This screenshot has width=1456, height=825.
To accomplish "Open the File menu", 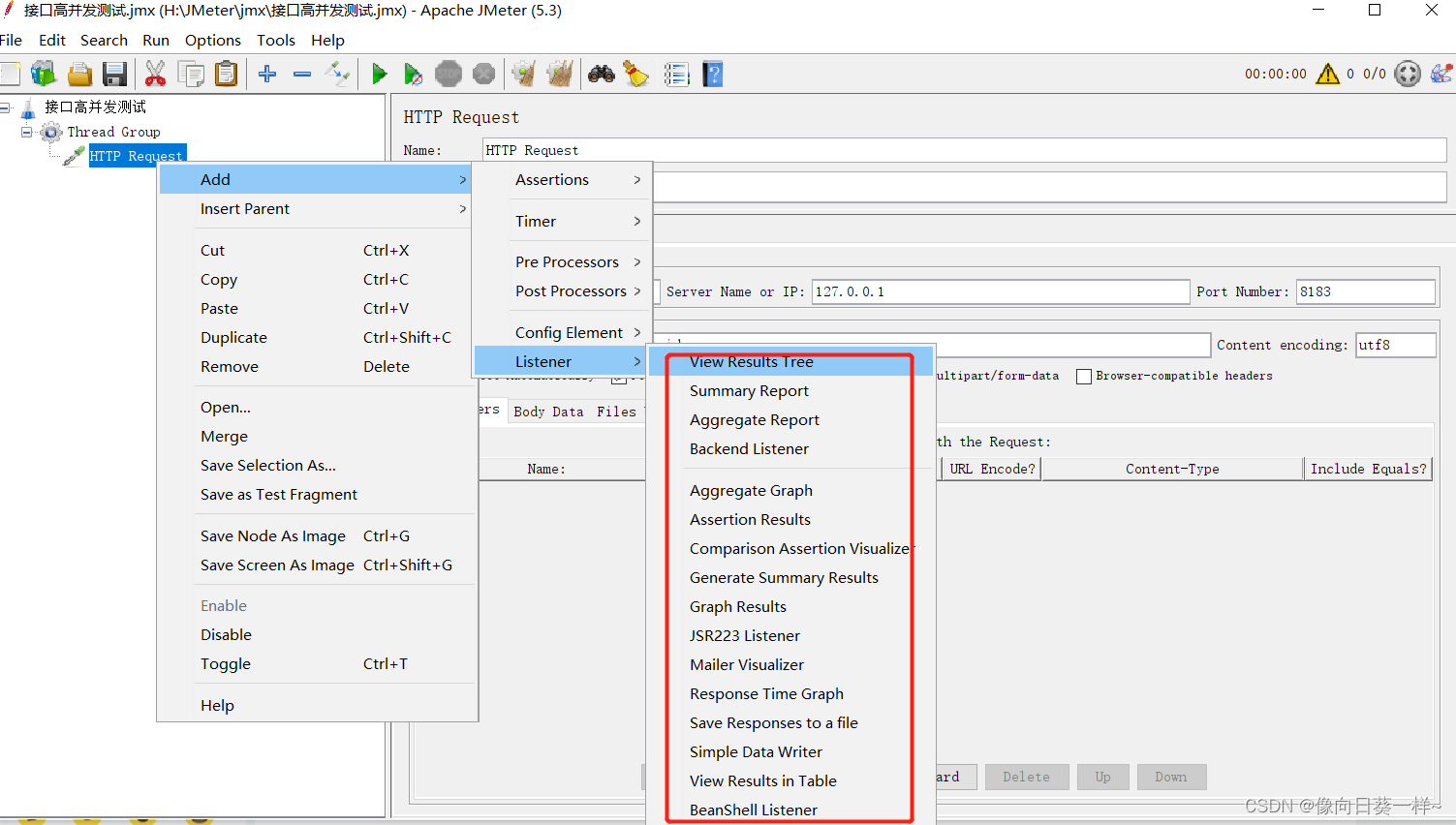I will pos(11,41).
